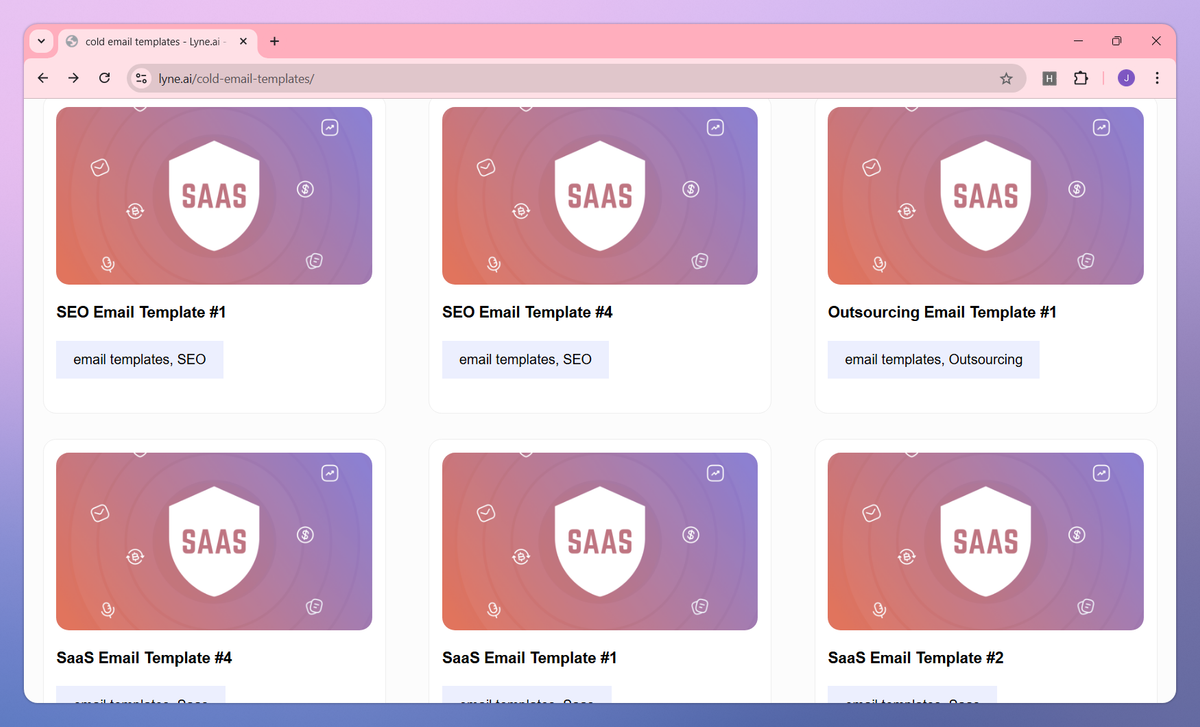Bookmark this page with the star icon
This screenshot has height=727, width=1200.
click(1006, 78)
